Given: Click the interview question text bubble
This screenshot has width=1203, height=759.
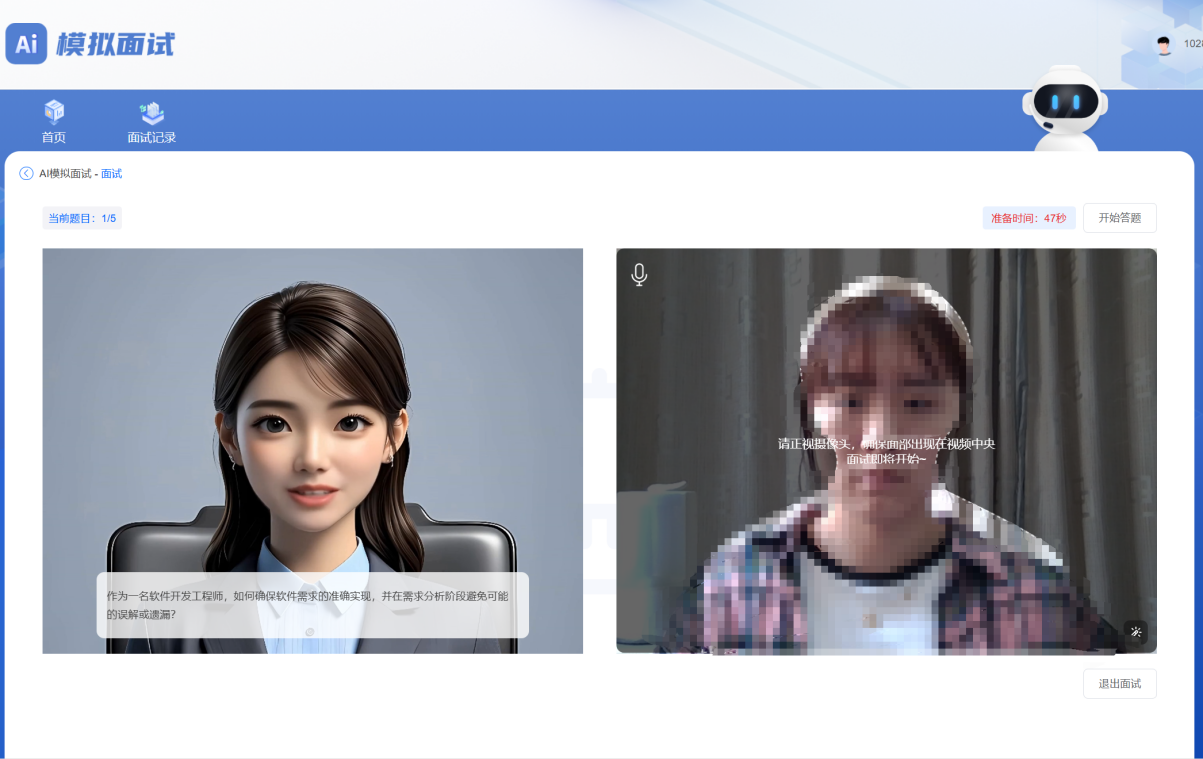Looking at the screenshot, I should pos(312,605).
